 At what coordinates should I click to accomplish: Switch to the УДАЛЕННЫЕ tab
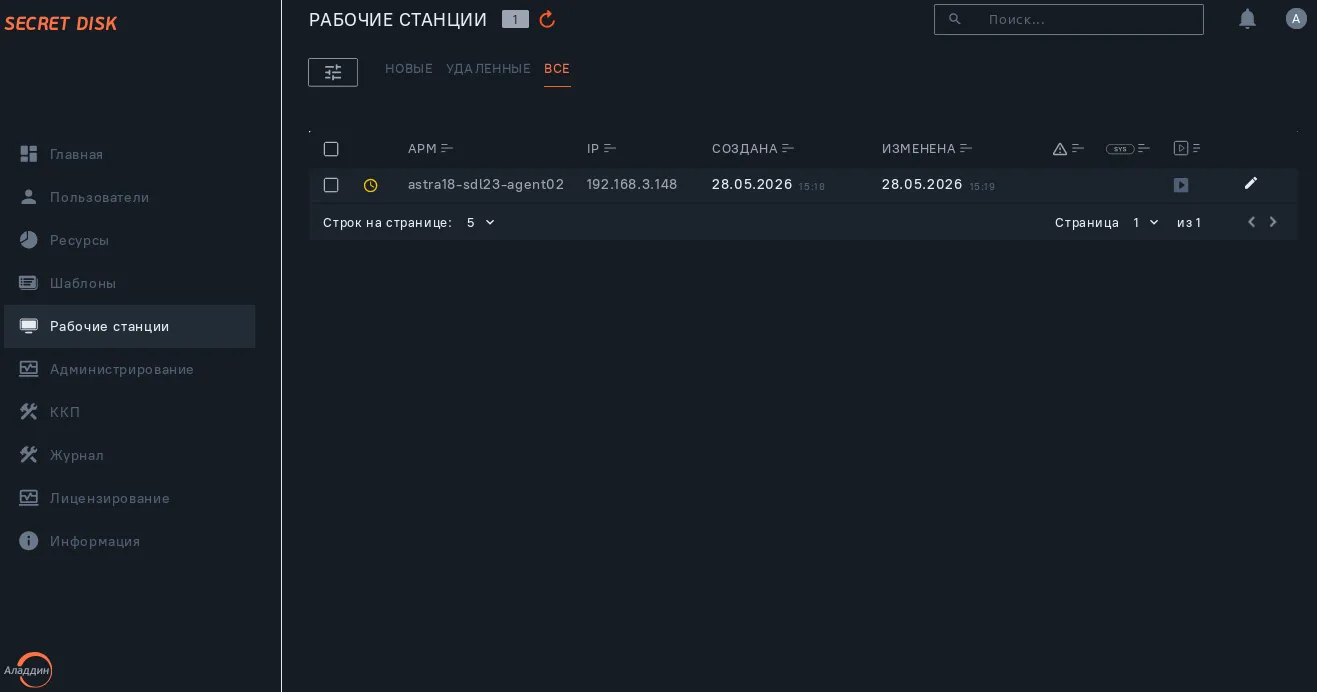click(488, 69)
